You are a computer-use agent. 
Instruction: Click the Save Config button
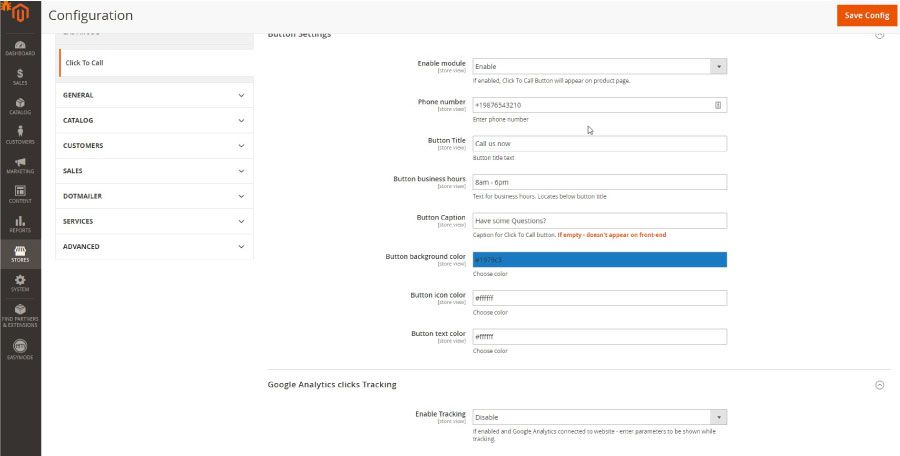(866, 15)
